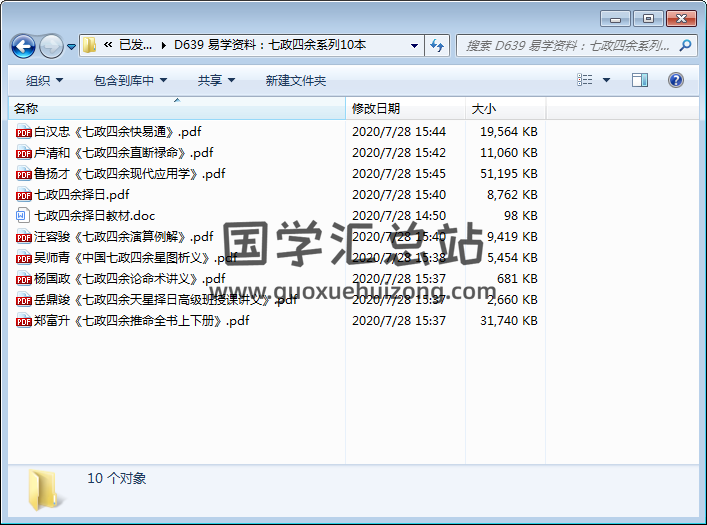Open recent pages dropdown arrow
Viewport: 707px width, 525px height.
(x=72, y=47)
